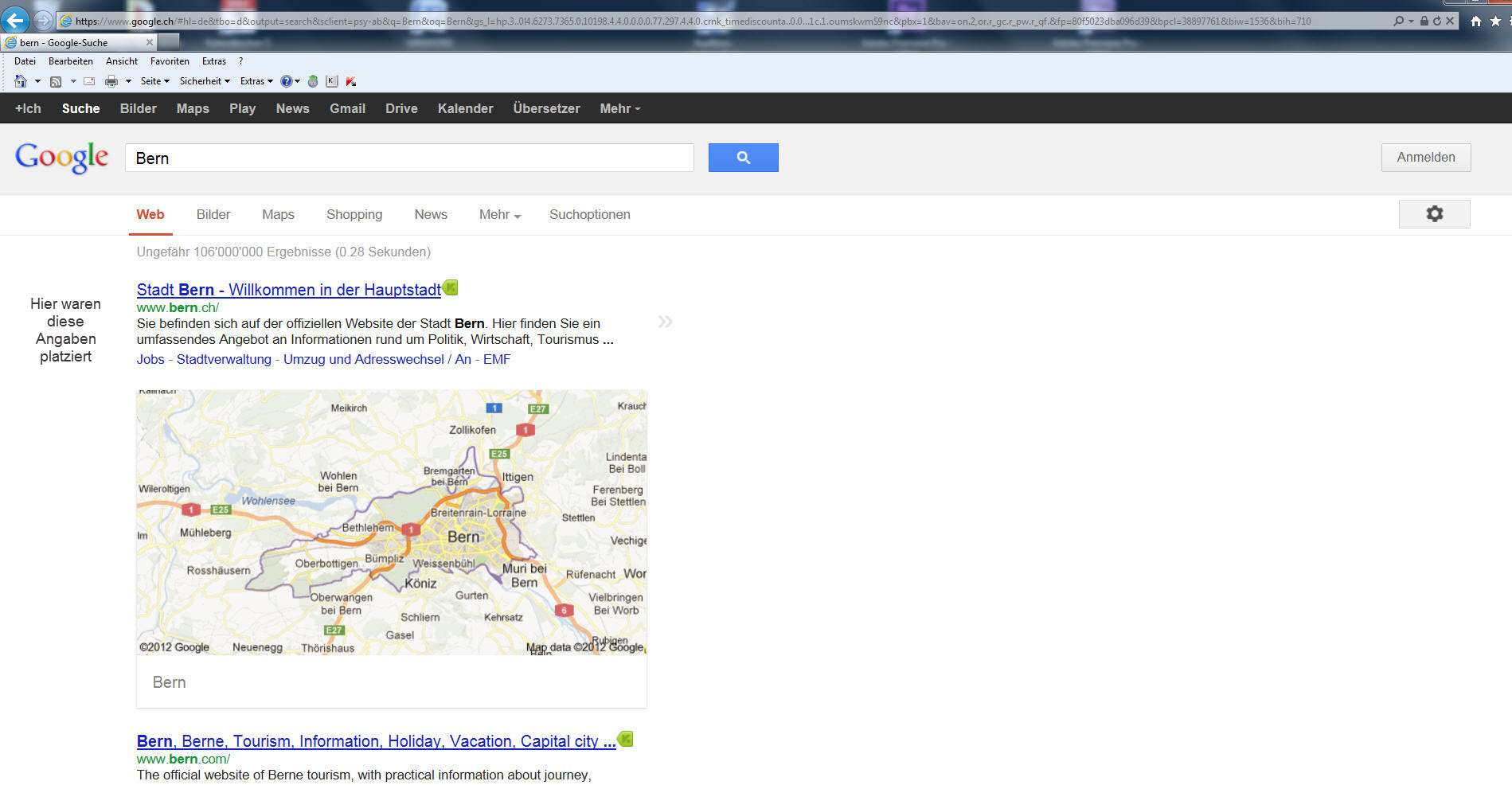Click the browser forward arrow button
The width and height of the screenshot is (1512, 785).
point(43,21)
